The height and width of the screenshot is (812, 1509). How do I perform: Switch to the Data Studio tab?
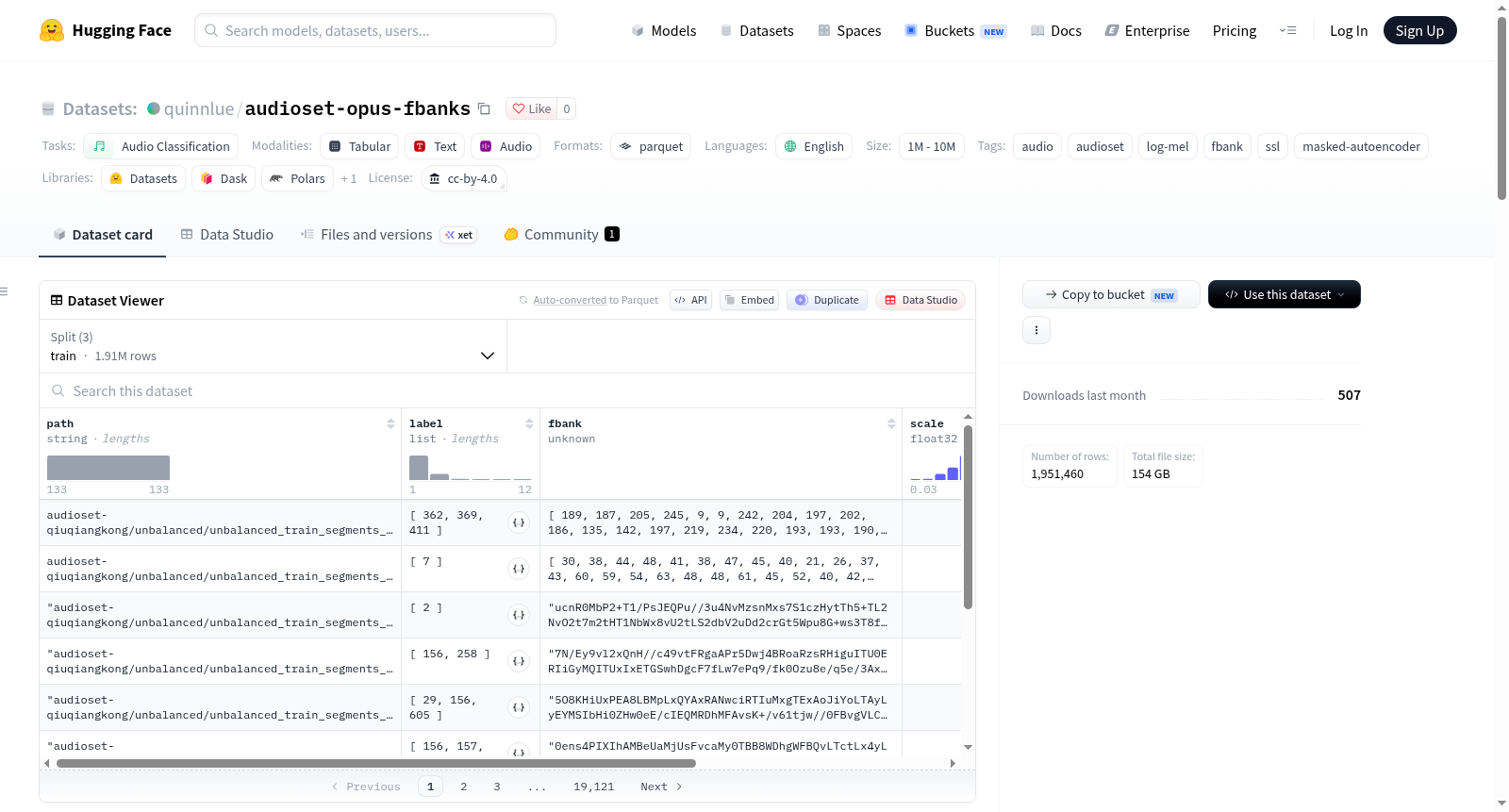(x=227, y=235)
